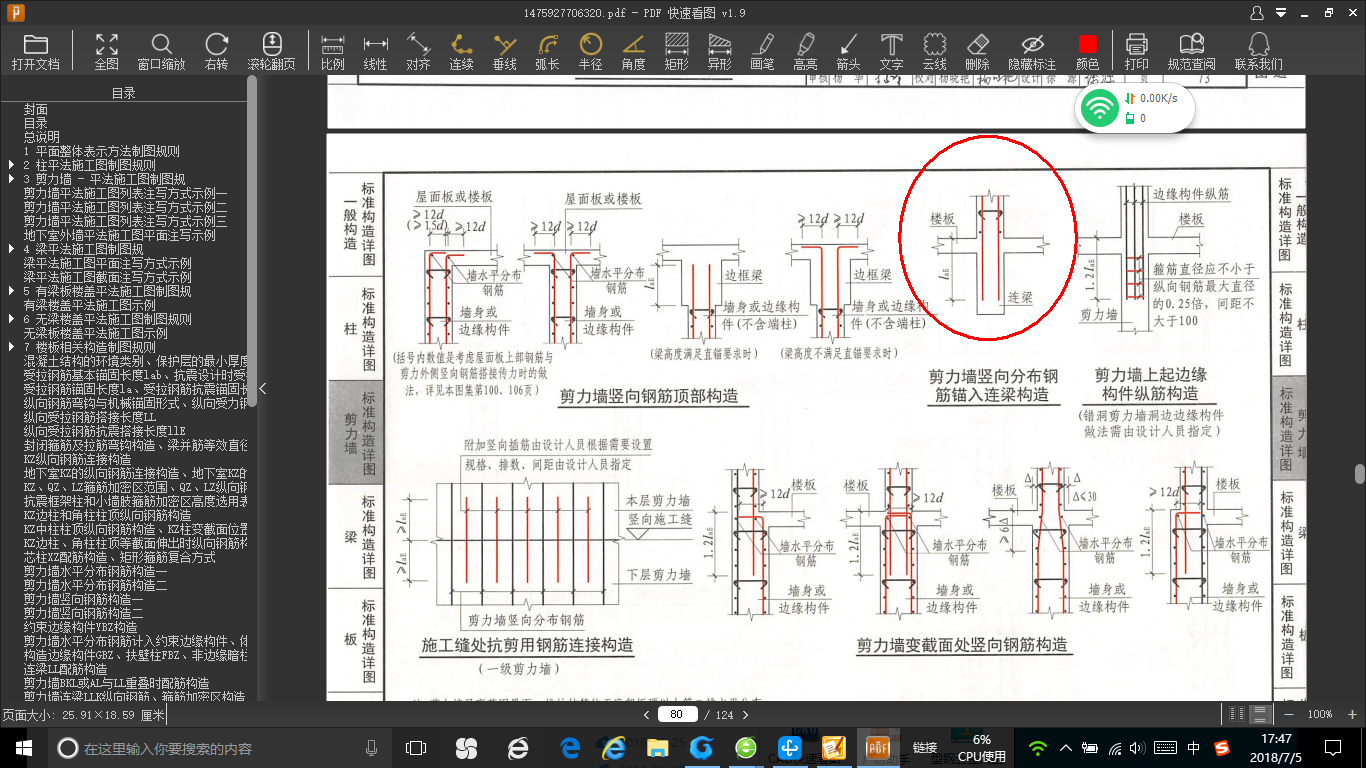Open 约束边缘构件YBZ构造 outline entry
This screenshot has height=768, width=1366.
tap(81, 628)
